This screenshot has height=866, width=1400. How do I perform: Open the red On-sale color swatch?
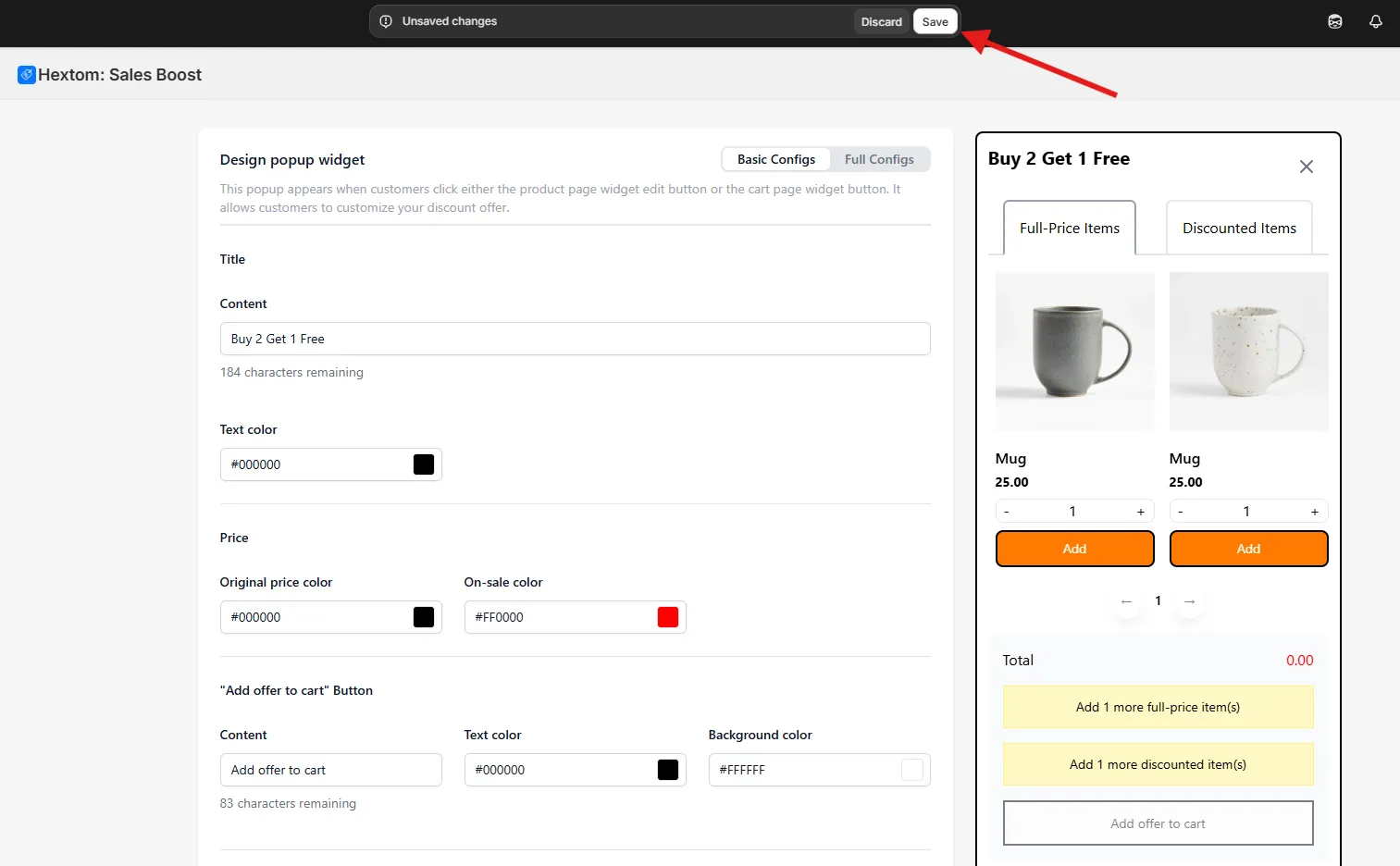[x=668, y=617]
